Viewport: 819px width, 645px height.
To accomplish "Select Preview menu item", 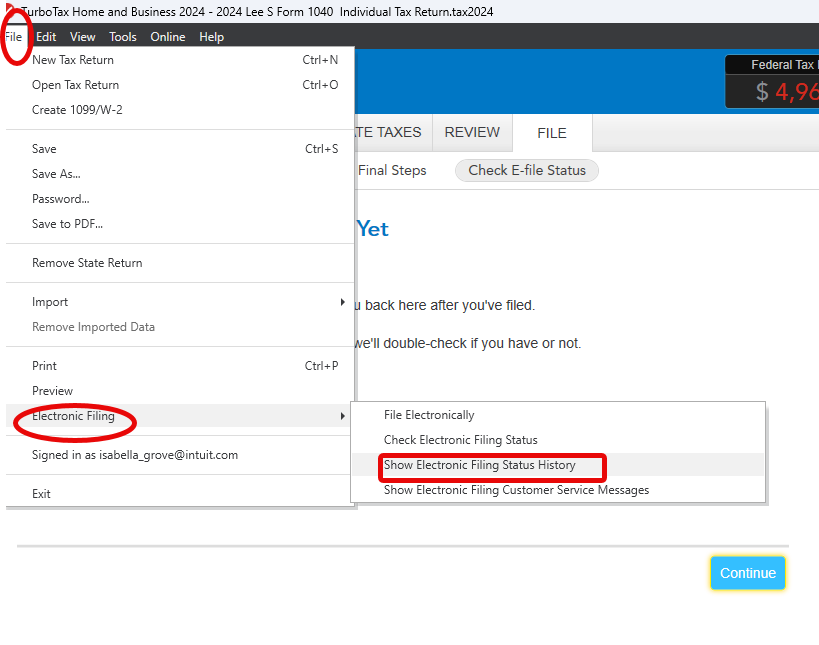I will (180, 391).
